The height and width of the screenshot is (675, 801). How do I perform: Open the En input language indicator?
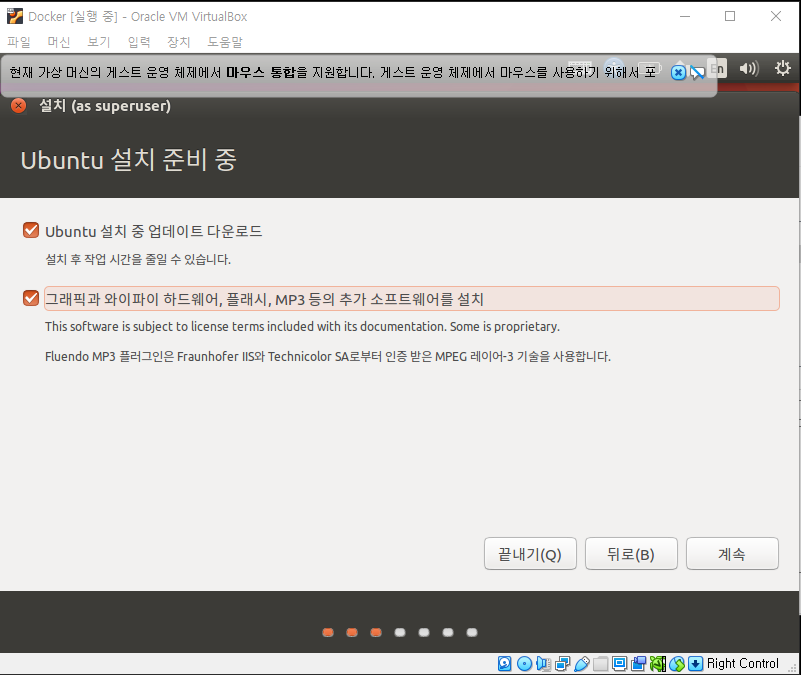point(718,68)
